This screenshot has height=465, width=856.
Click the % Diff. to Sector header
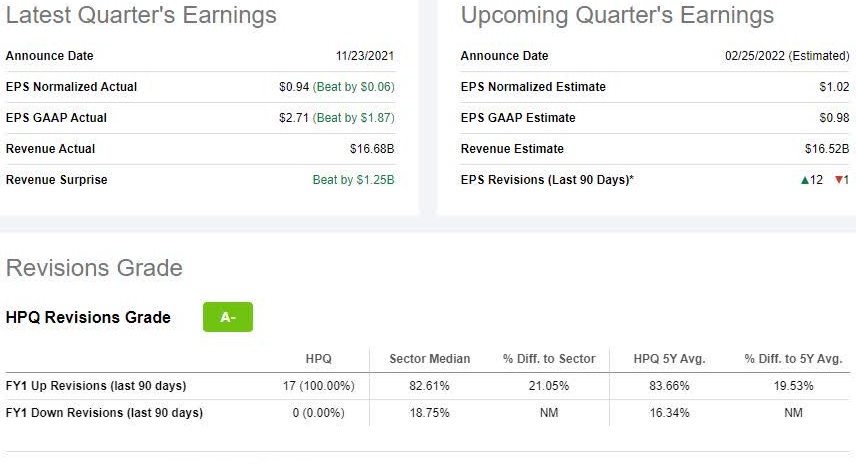coord(550,359)
